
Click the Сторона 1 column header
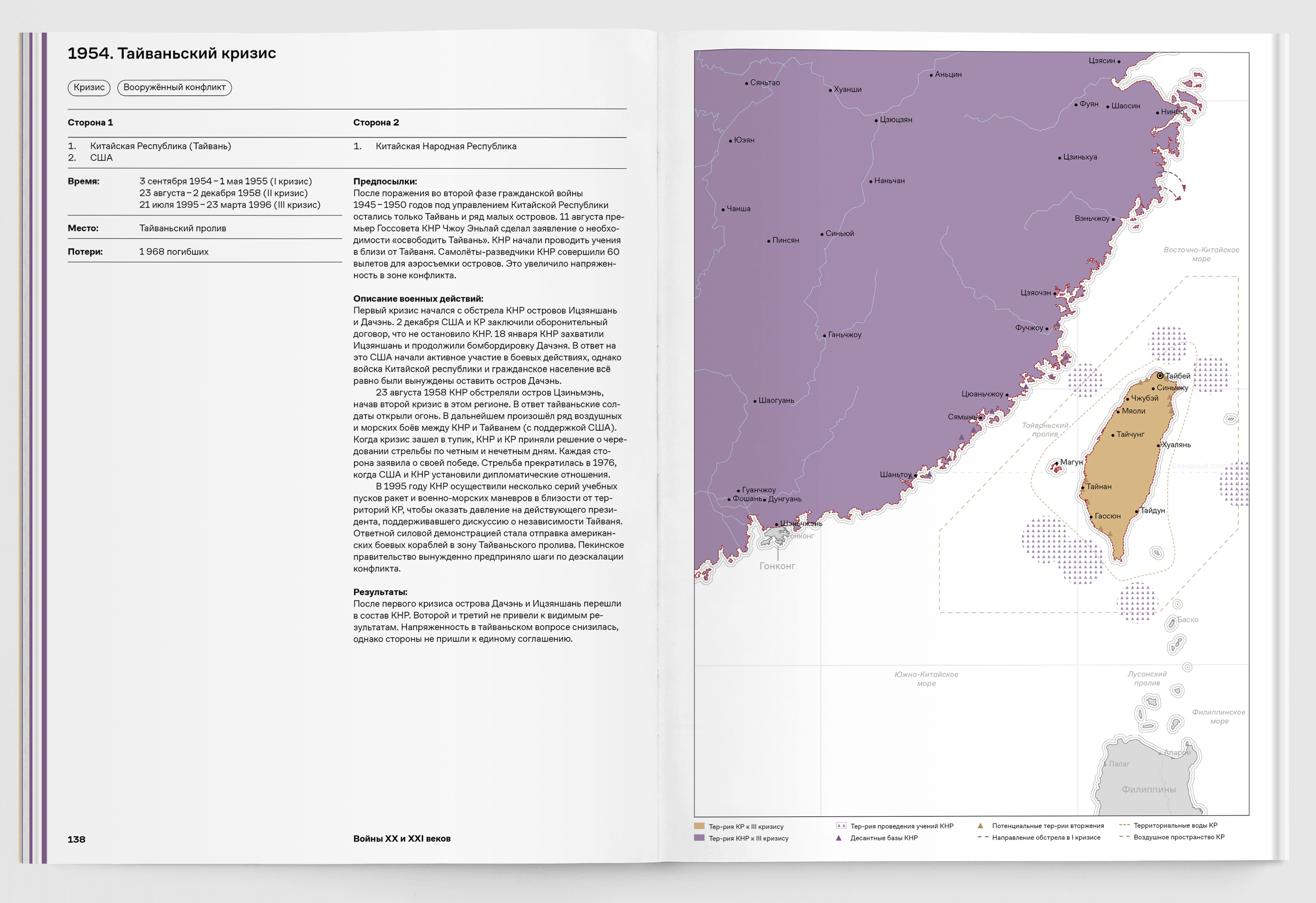(90, 122)
